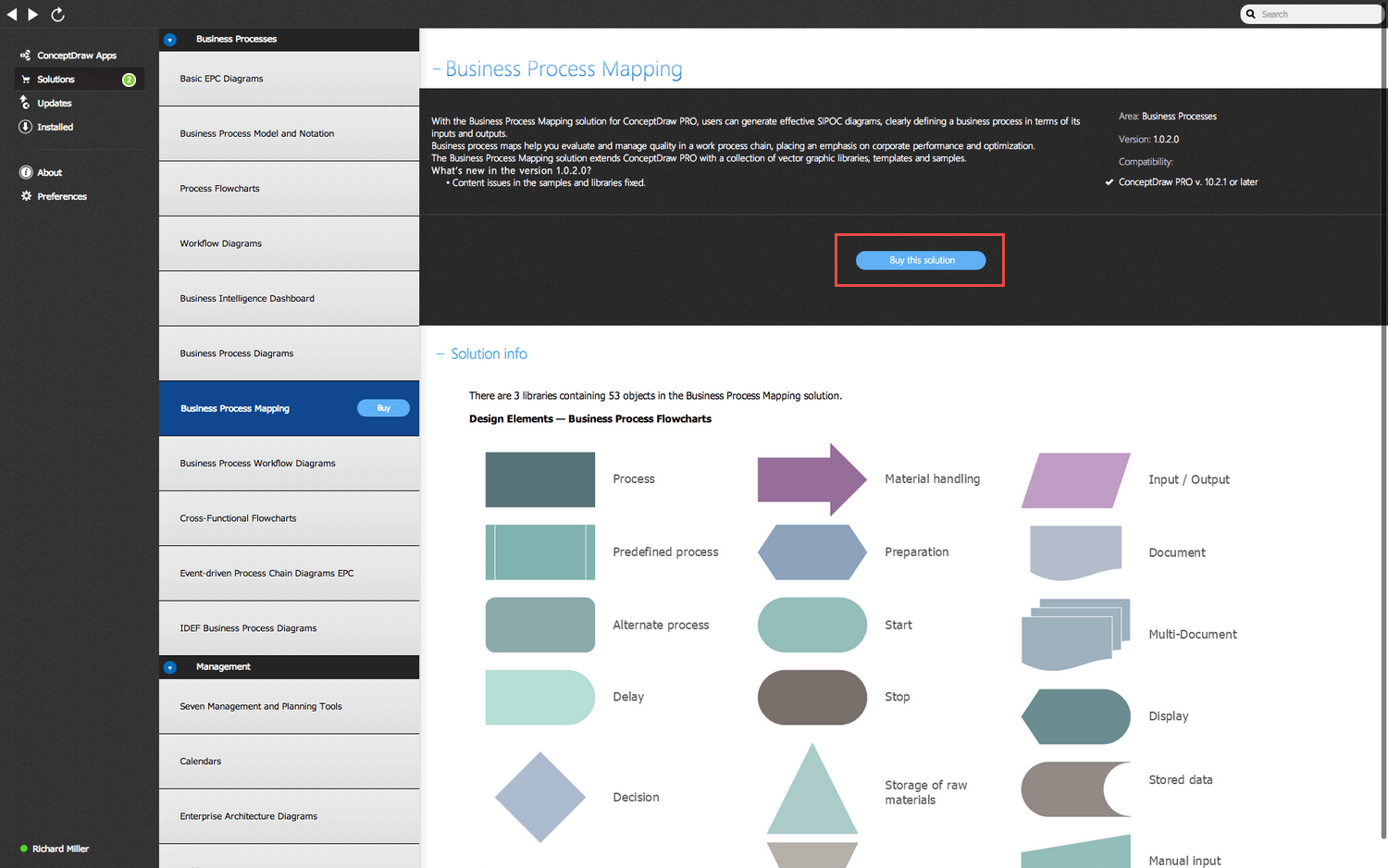
Task: Click the forward navigation arrow
Action: 33,14
